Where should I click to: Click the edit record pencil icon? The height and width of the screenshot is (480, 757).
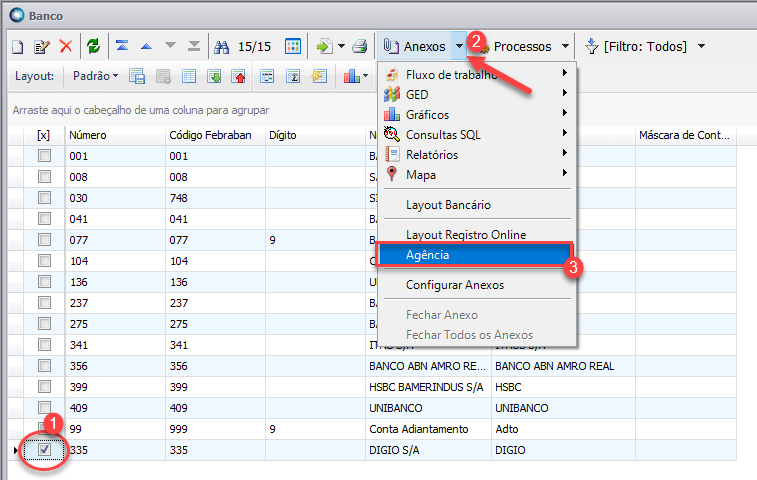(42, 47)
